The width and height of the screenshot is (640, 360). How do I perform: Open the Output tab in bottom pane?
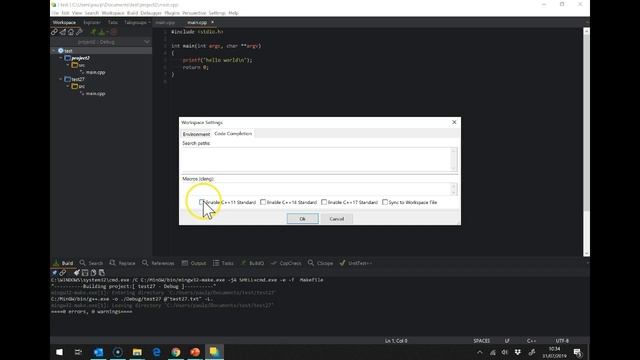(x=194, y=263)
